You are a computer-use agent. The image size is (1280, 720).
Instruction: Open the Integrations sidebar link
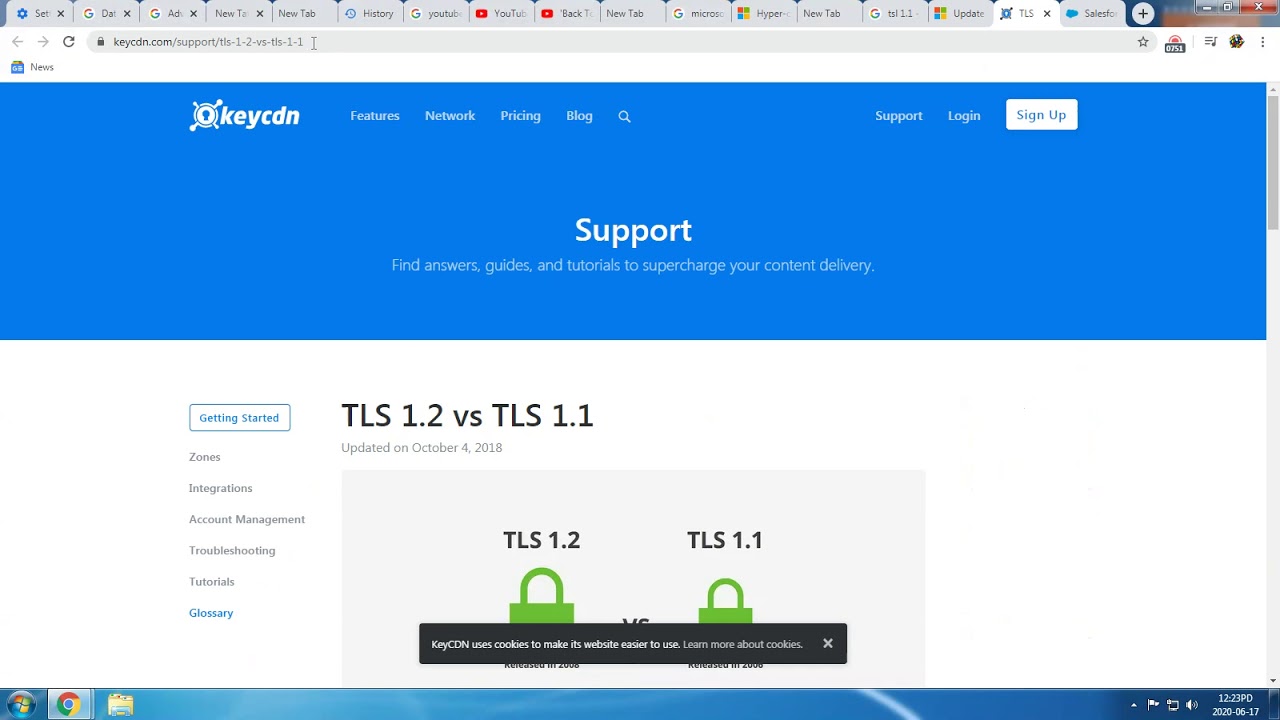(x=221, y=488)
